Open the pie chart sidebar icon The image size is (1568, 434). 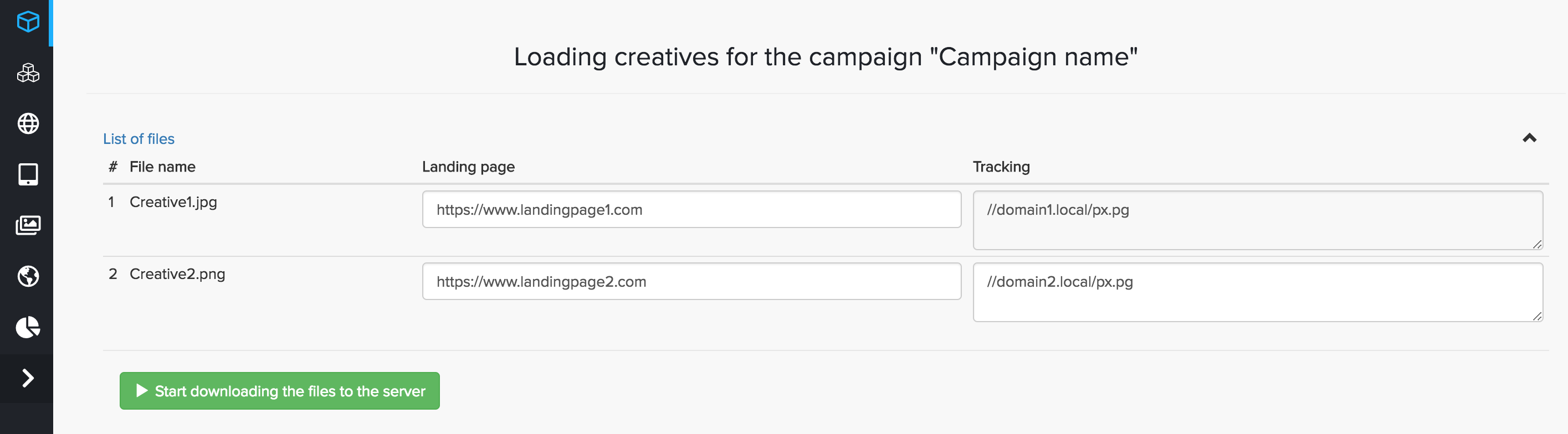(x=27, y=327)
